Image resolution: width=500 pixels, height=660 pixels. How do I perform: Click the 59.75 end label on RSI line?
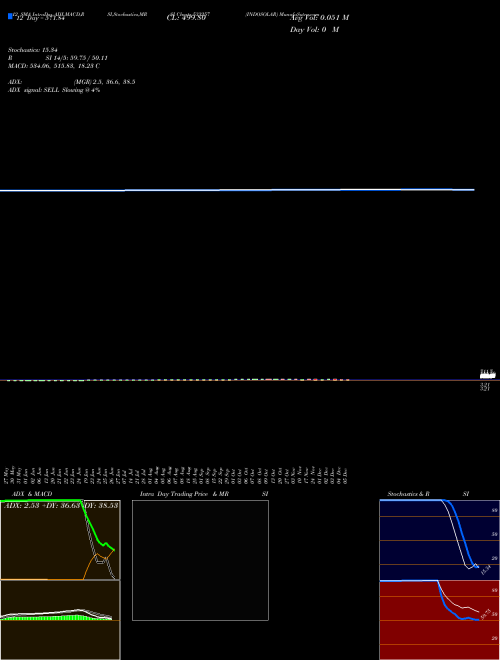(x=485, y=614)
